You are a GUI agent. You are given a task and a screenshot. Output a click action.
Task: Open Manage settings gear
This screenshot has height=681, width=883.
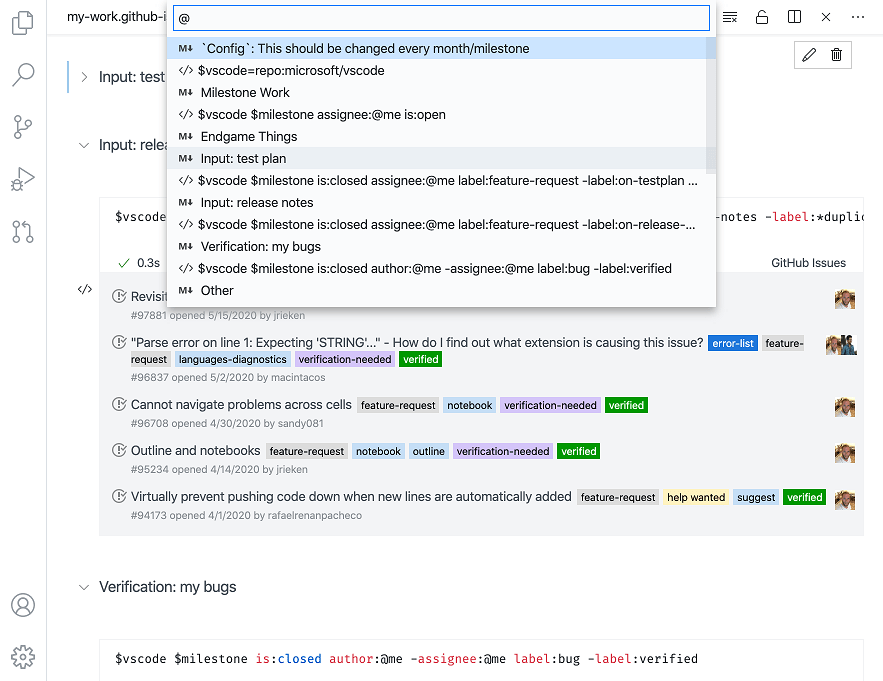[x=23, y=657]
